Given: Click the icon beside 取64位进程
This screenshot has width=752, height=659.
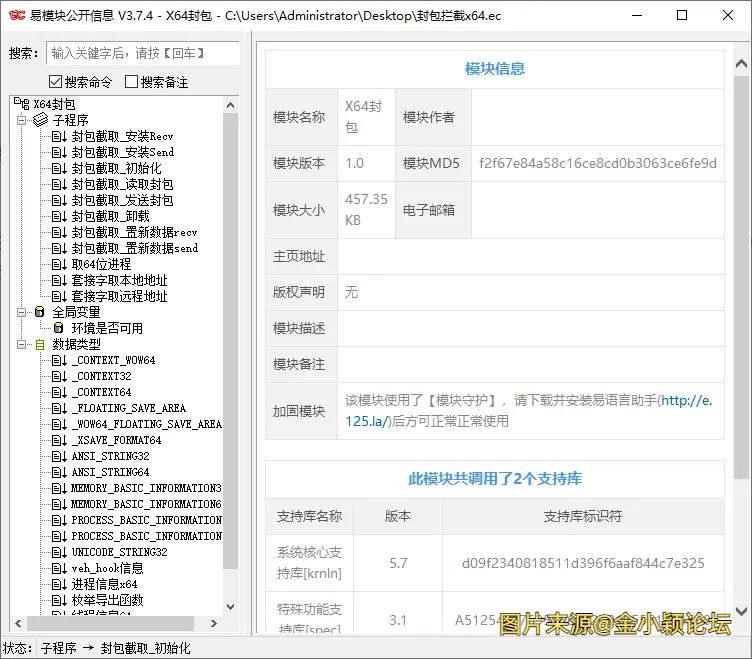Looking at the screenshot, I should point(59,264).
